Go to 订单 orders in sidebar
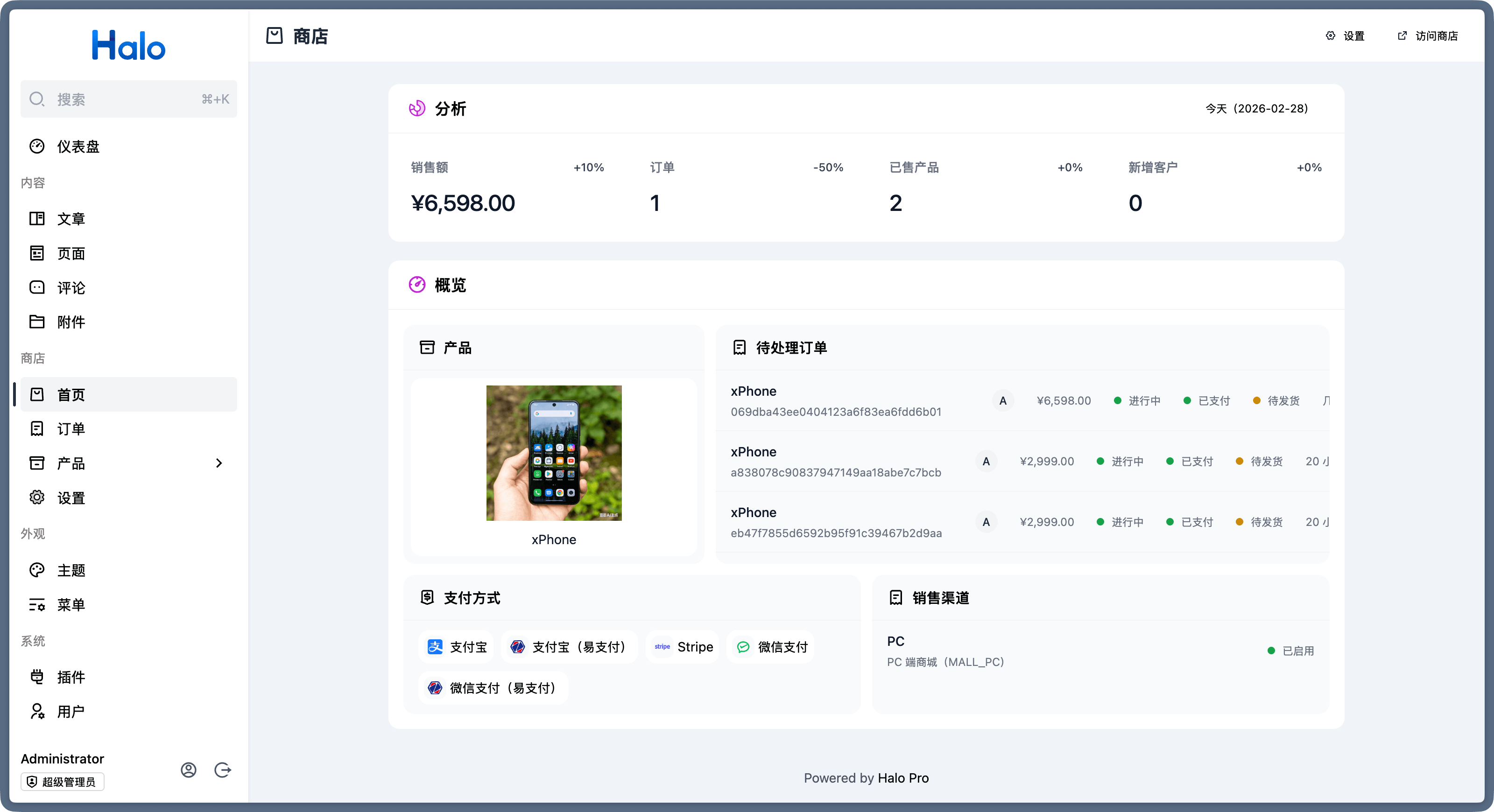The height and width of the screenshot is (812, 1494). click(x=71, y=429)
